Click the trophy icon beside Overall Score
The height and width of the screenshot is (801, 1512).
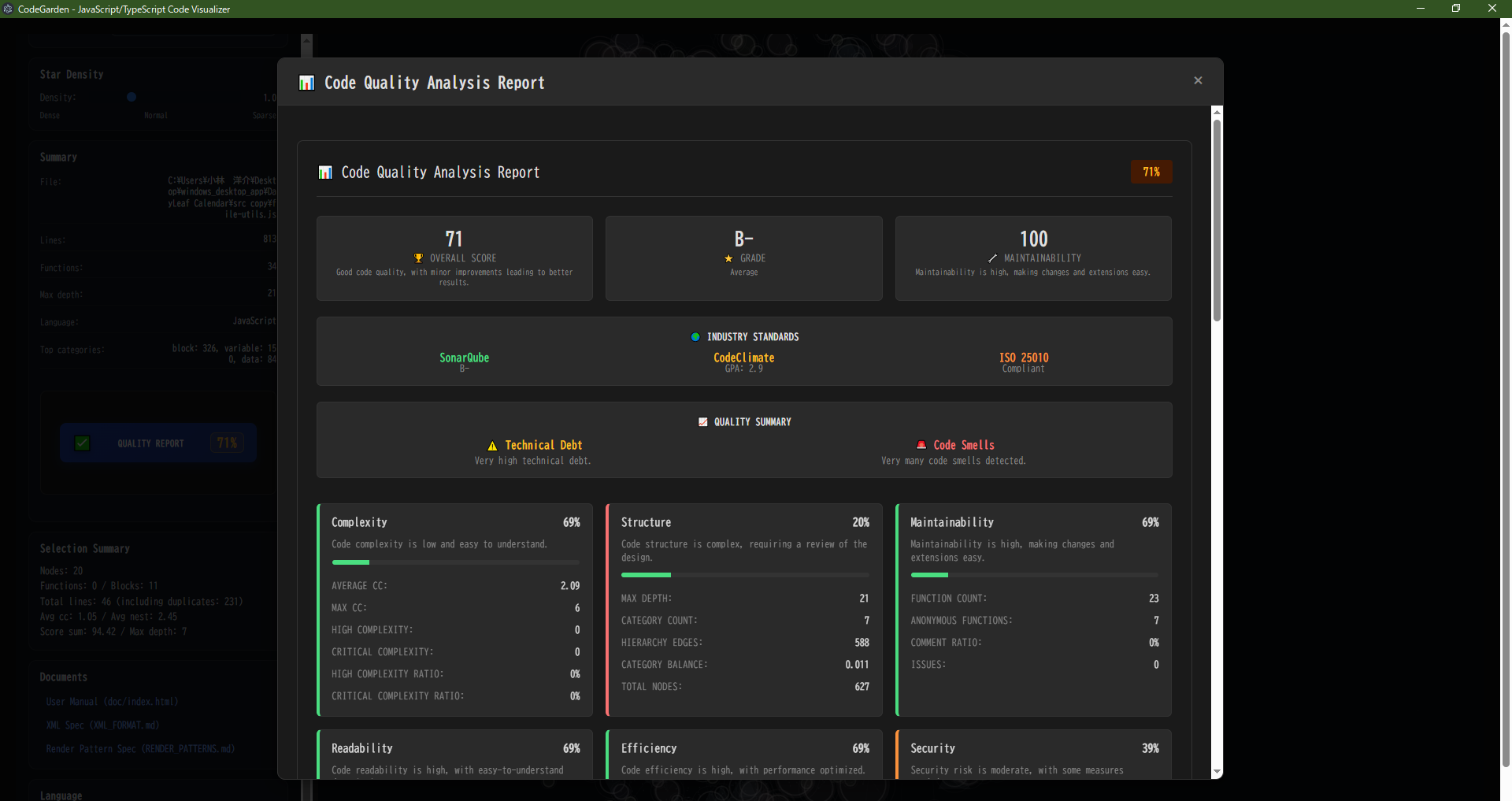[418, 258]
